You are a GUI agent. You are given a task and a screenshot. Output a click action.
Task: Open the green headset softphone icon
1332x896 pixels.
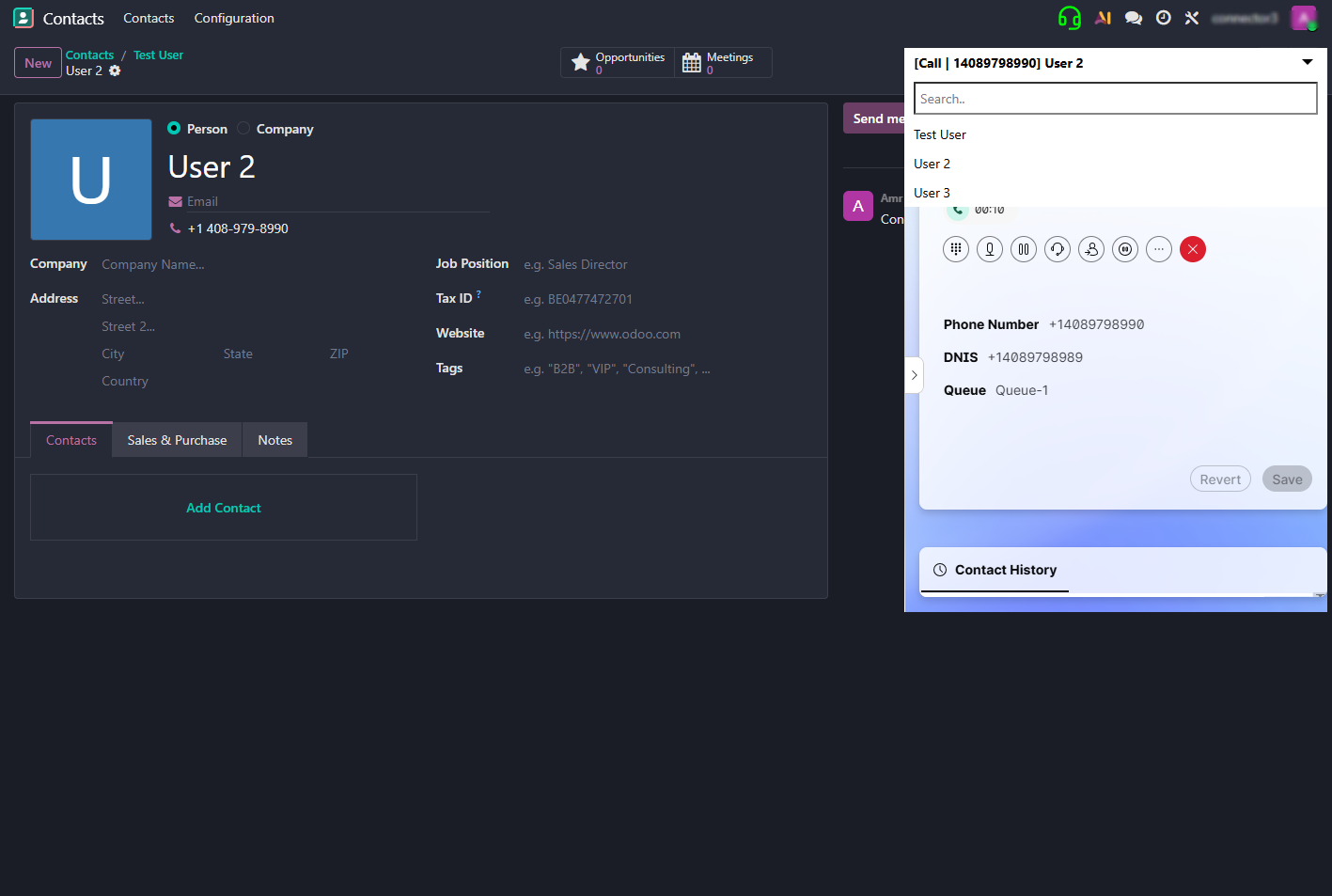point(1069,17)
